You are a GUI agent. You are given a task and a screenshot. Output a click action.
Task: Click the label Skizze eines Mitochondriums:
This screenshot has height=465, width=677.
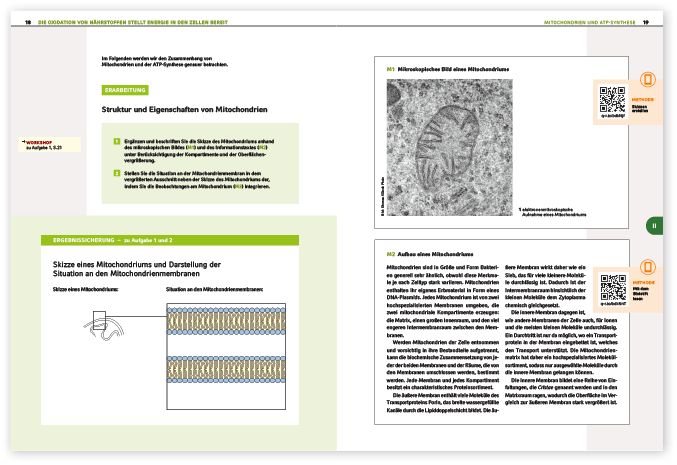pos(85,289)
